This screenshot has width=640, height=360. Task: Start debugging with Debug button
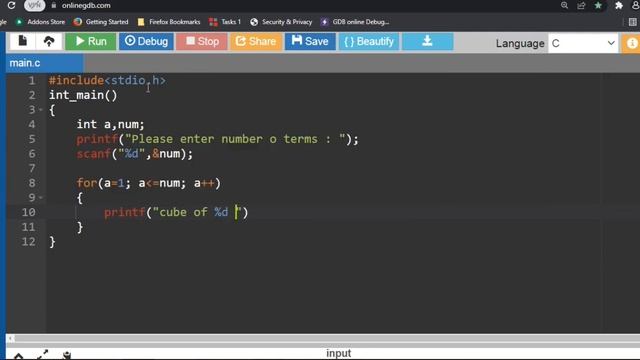(x=146, y=41)
